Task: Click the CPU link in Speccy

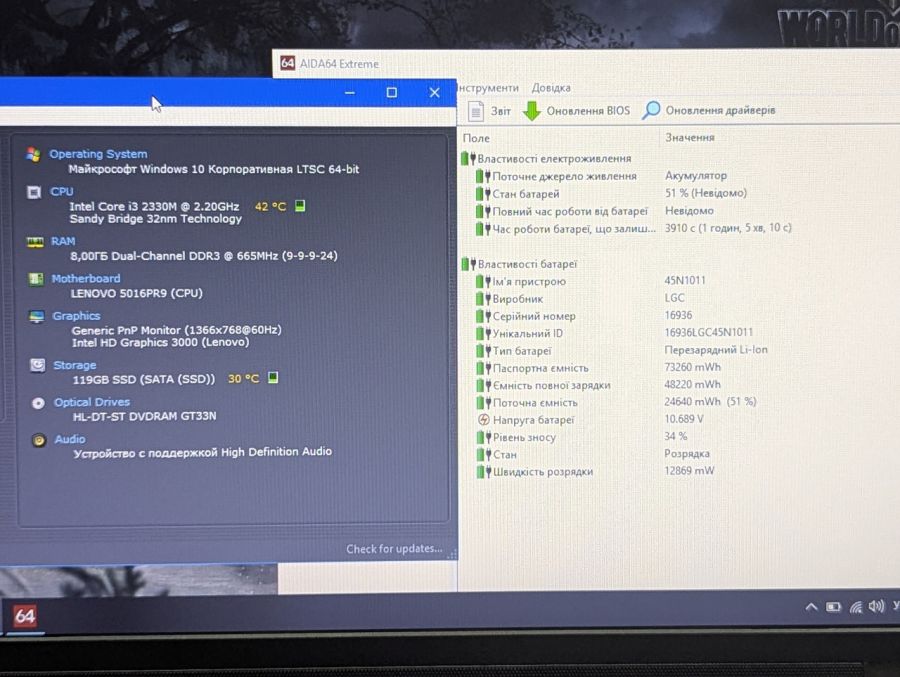Action: coord(61,192)
